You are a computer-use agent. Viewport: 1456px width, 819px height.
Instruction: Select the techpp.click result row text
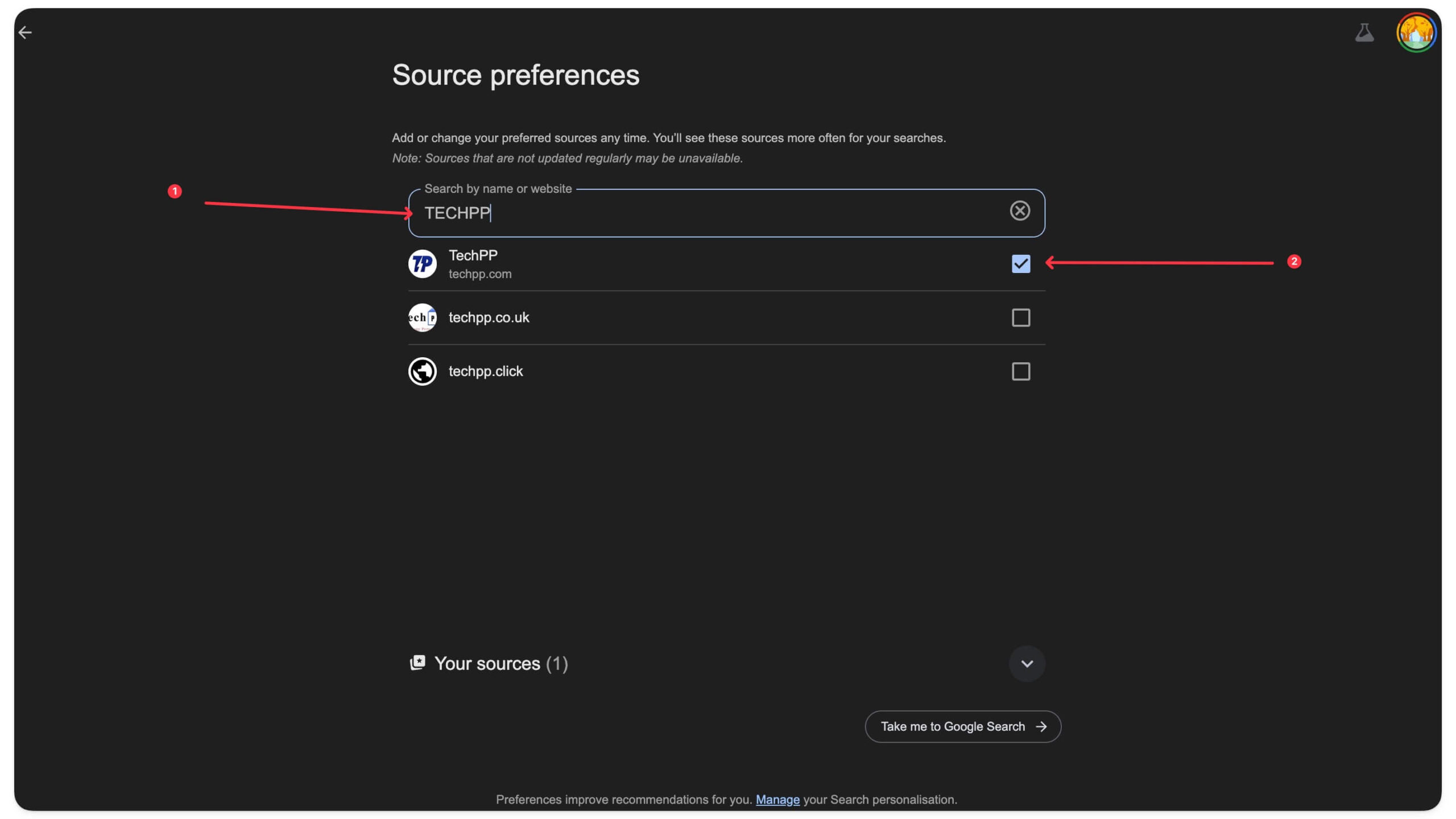tap(485, 371)
